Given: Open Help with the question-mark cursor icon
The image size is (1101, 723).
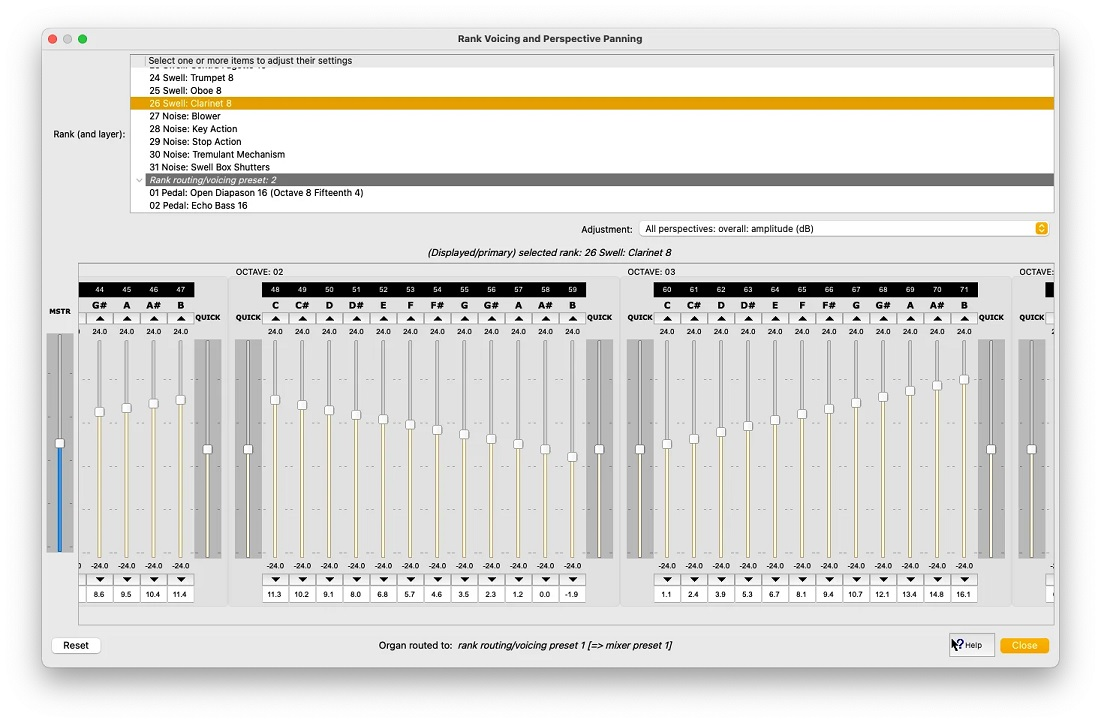Looking at the screenshot, I should click(x=971, y=645).
